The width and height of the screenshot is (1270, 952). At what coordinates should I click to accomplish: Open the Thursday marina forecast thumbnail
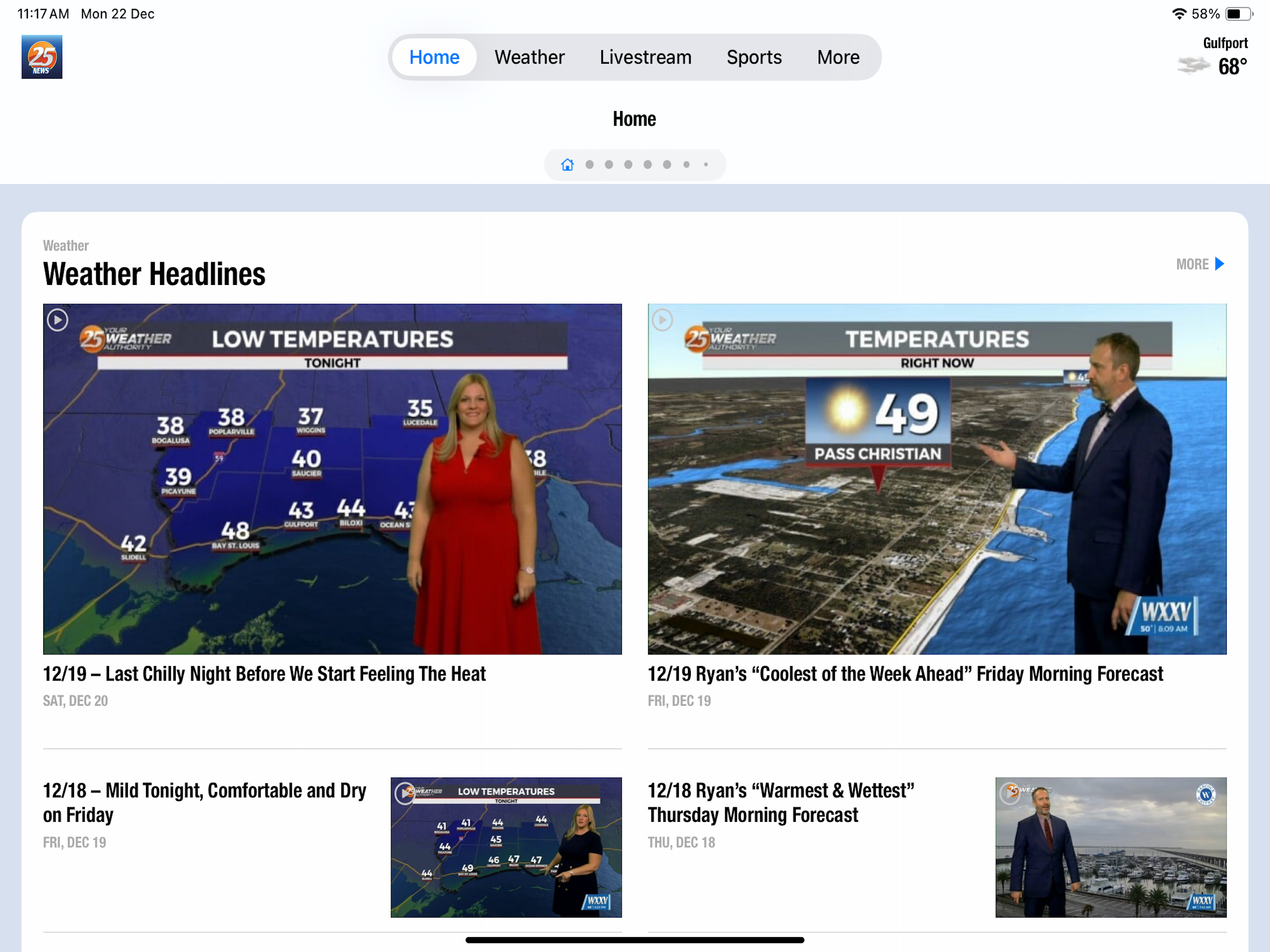click(1111, 847)
